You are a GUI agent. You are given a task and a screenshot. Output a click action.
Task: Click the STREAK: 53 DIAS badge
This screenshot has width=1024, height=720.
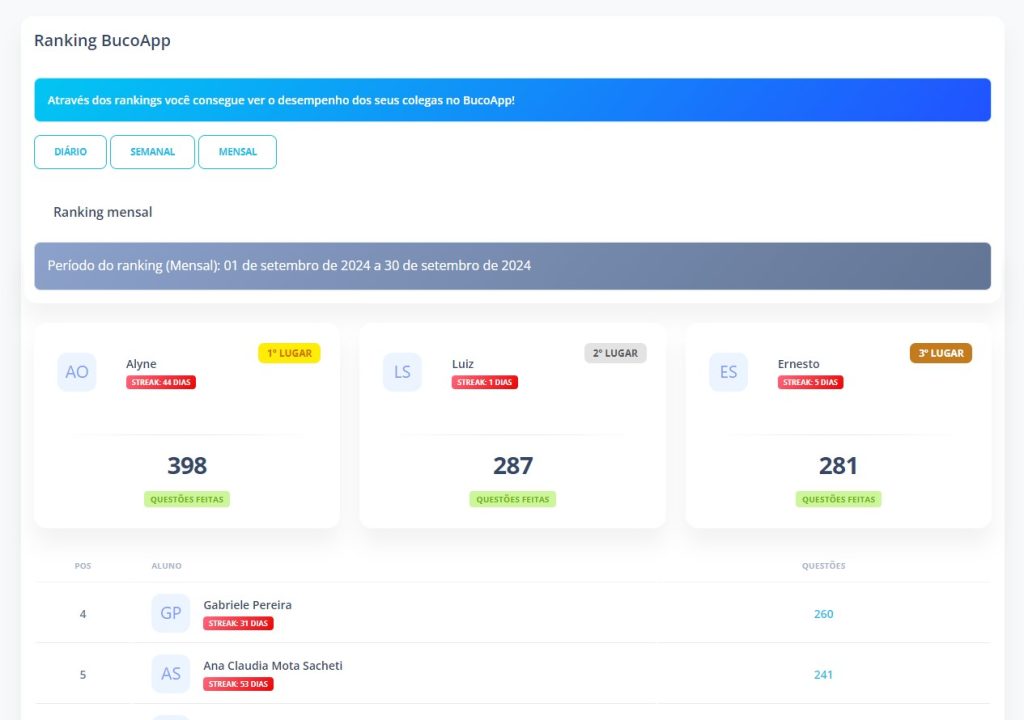pyautogui.click(x=238, y=684)
